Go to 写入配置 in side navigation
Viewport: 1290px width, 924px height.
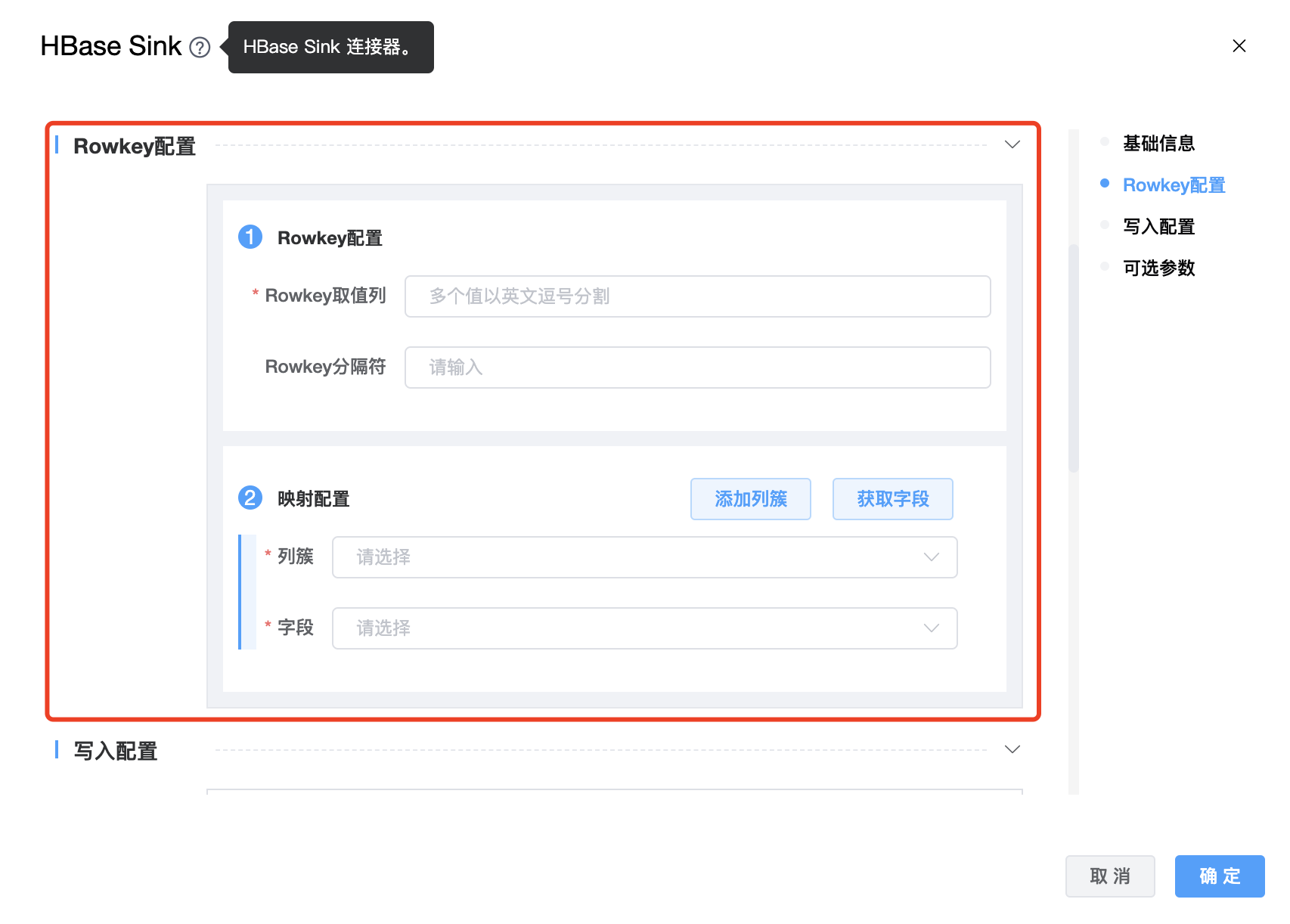pyautogui.click(x=1158, y=227)
